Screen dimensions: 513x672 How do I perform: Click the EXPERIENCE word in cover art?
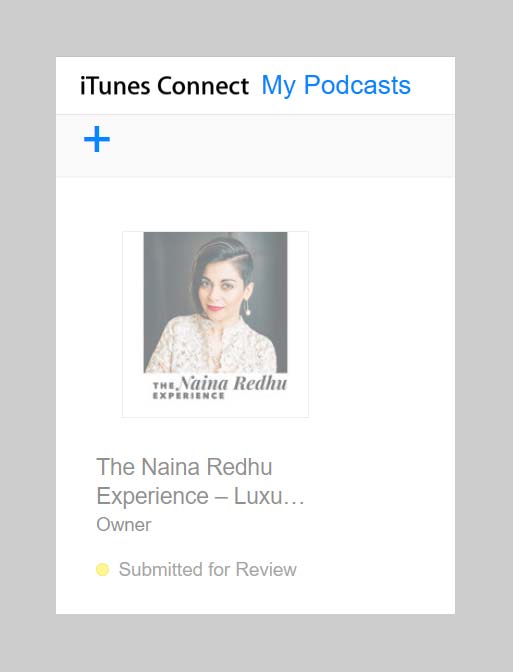(189, 396)
